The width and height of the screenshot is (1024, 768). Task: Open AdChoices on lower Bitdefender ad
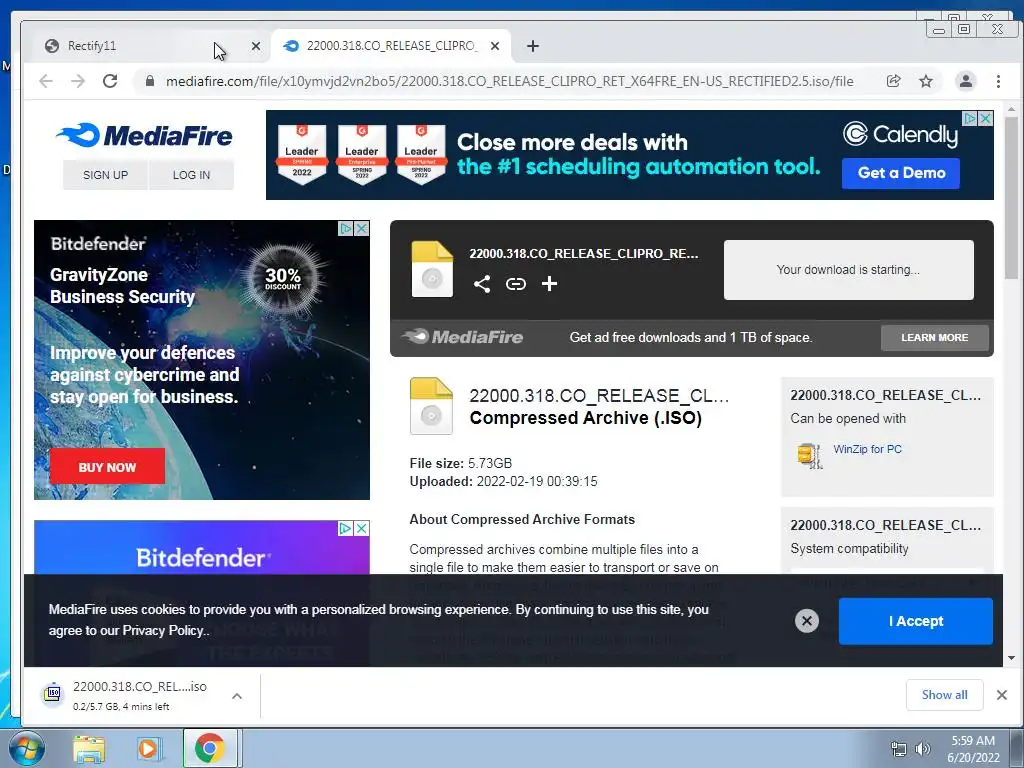point(346,528)
